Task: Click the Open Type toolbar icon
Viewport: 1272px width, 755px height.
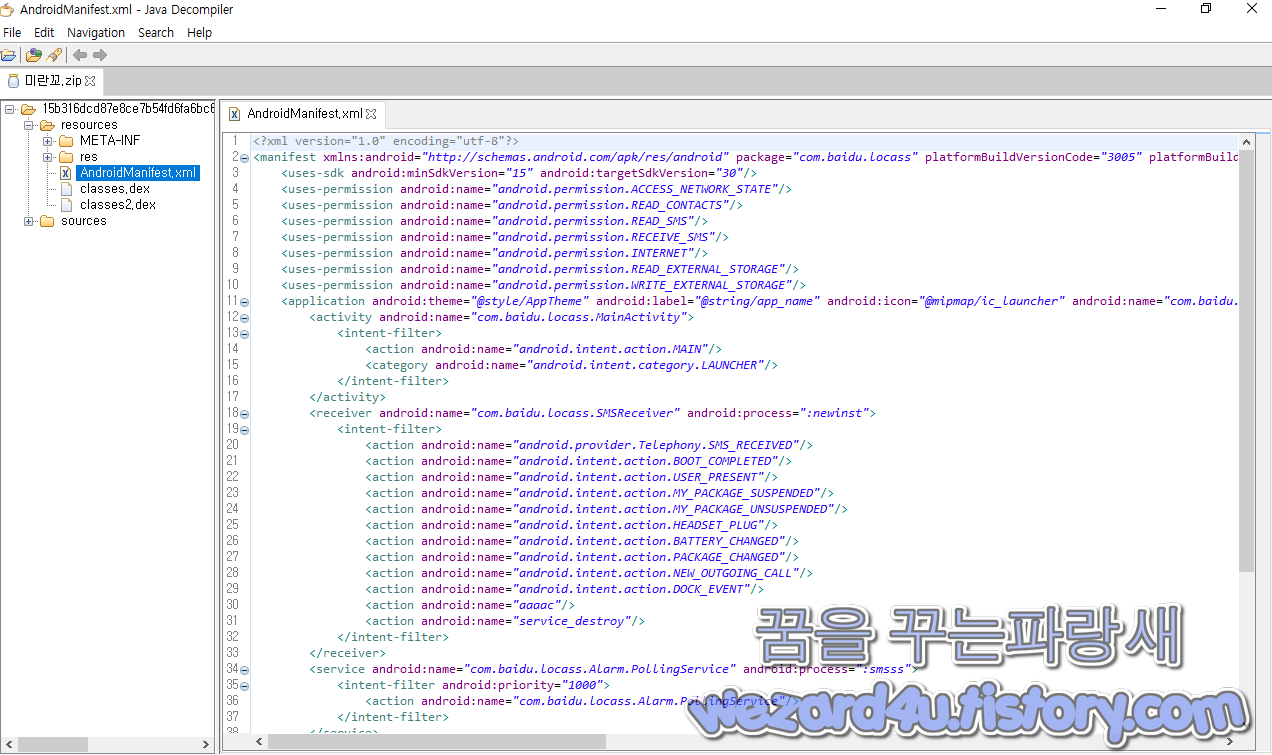Action: (34, 55)
